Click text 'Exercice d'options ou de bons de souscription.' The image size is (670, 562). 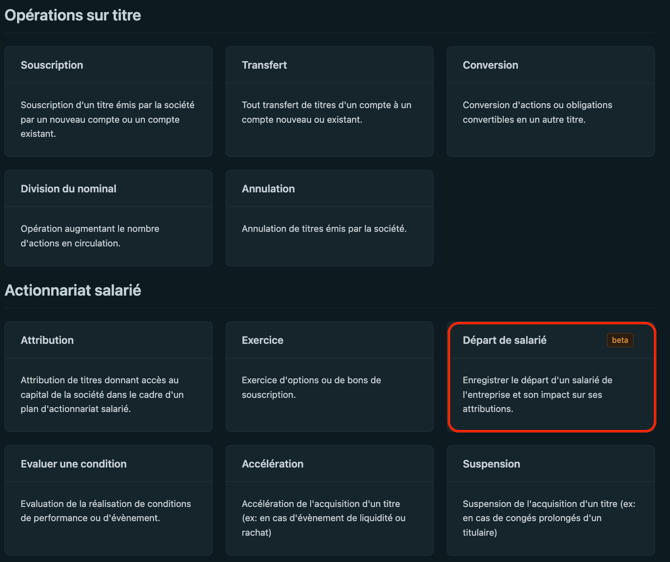coord(311,388)
